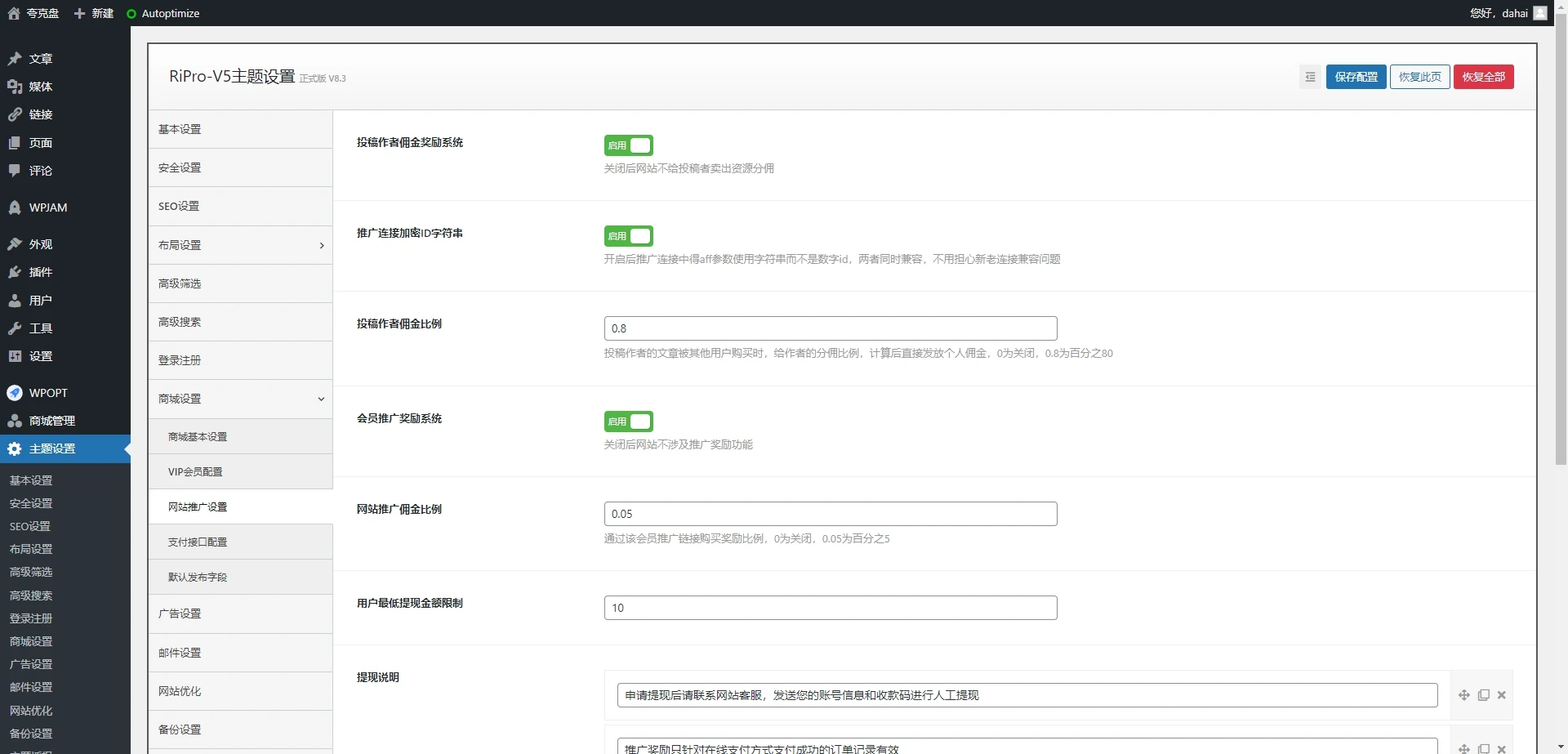Select 商城基本设置 sub-item
1568x754 pixels.
tap(240, 437)
